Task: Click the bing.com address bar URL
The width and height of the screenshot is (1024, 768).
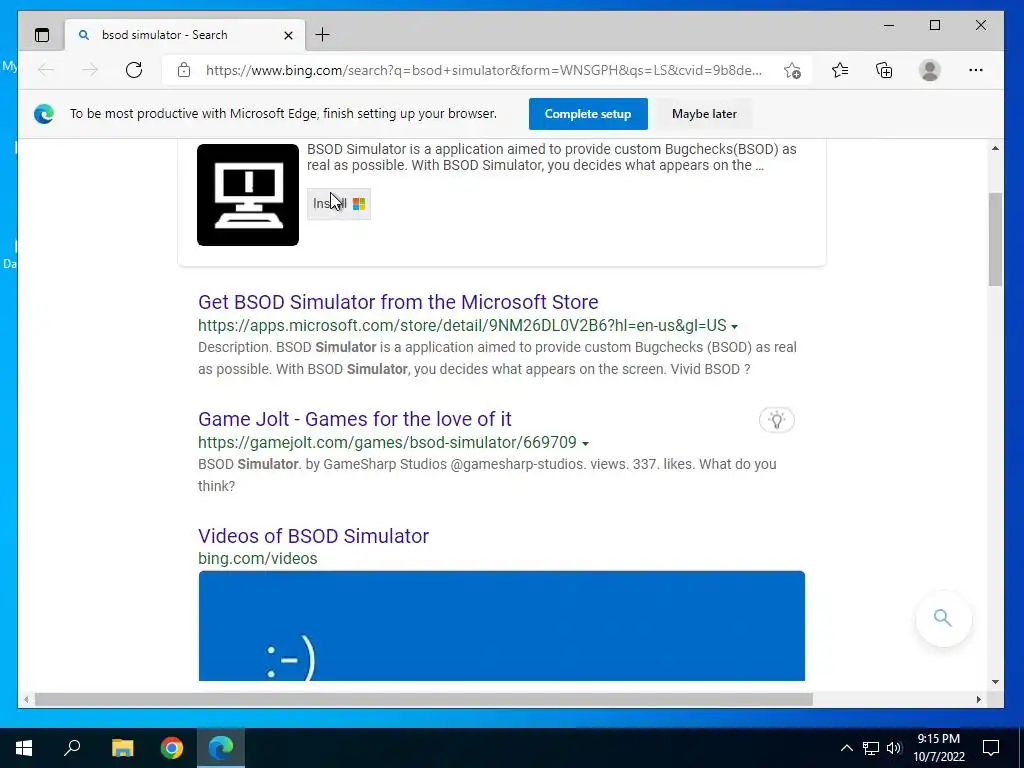Action: (484, 70)
